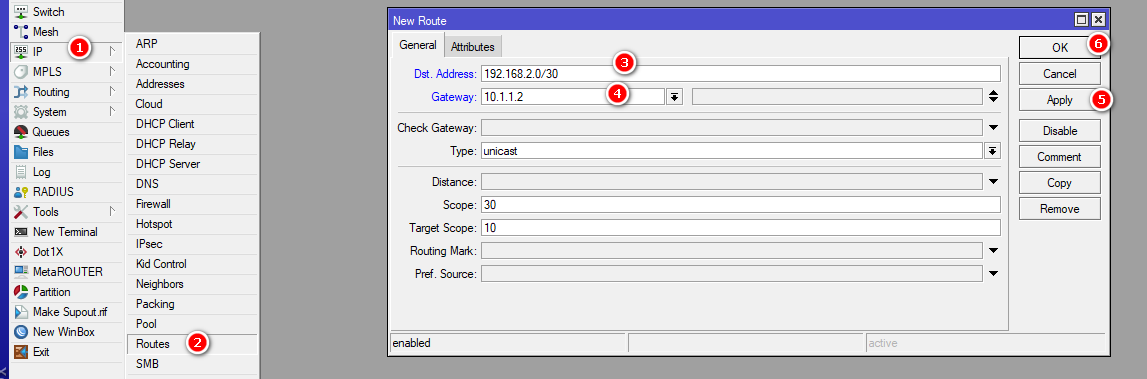The width and height of the screenshot is (1147, 379).
Task: Close the New Route window
Action: pyautogui.click(x=1098, y=20)
